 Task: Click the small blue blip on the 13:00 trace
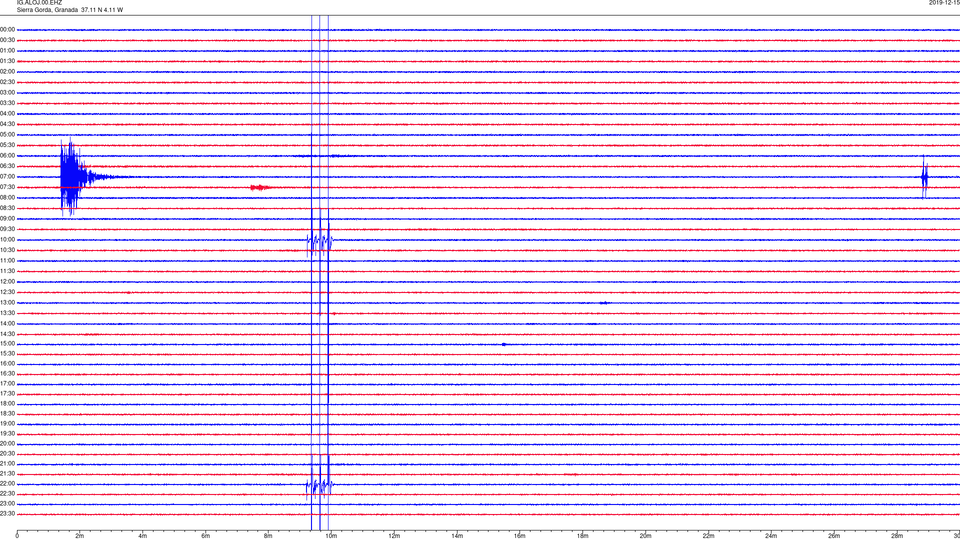click(604, 302)
